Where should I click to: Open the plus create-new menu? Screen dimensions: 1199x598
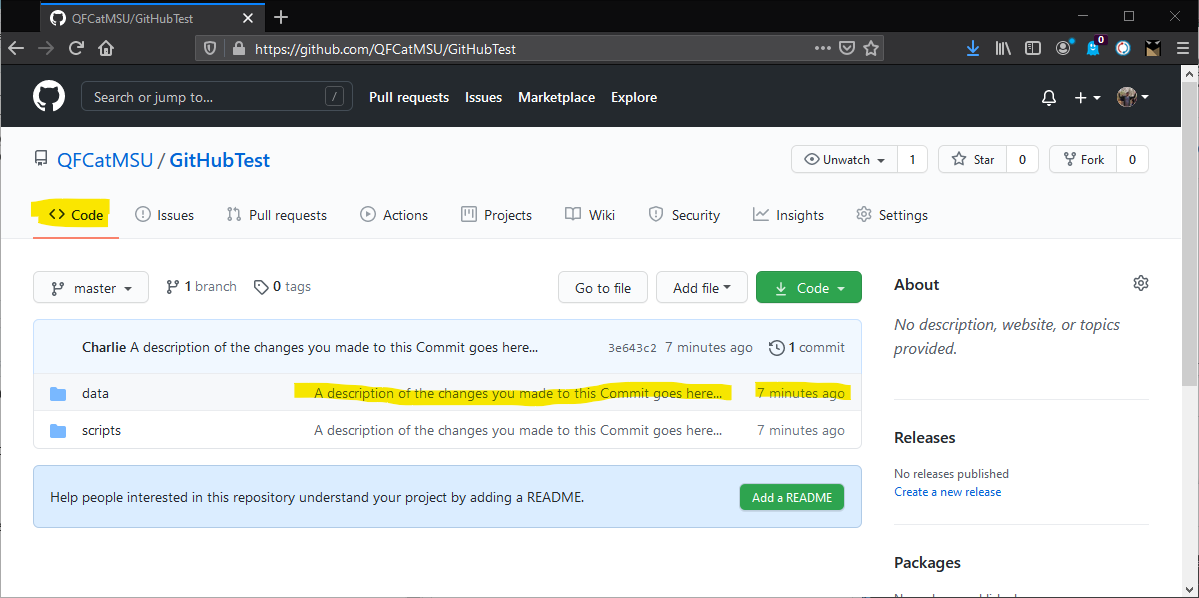click(x=1087, y=97)
